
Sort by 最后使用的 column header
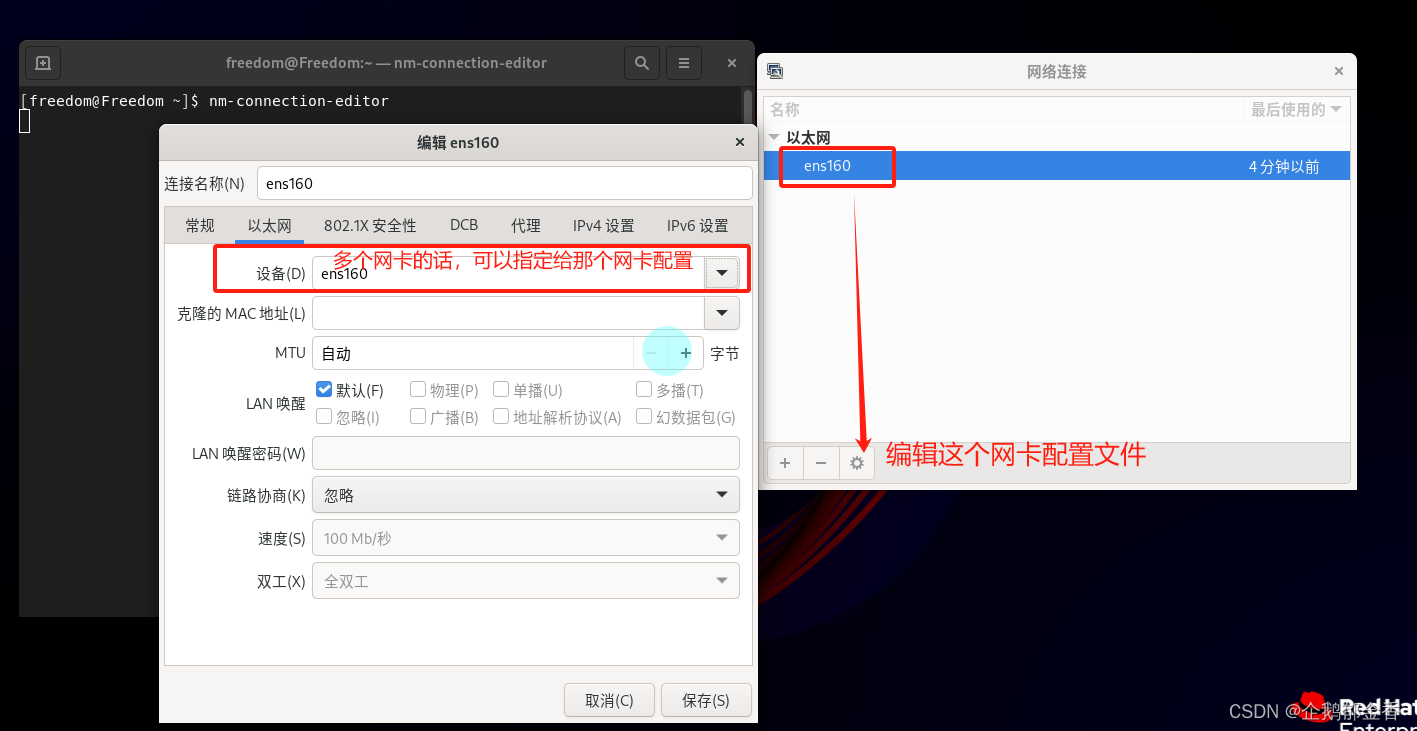coord(1296,110)
